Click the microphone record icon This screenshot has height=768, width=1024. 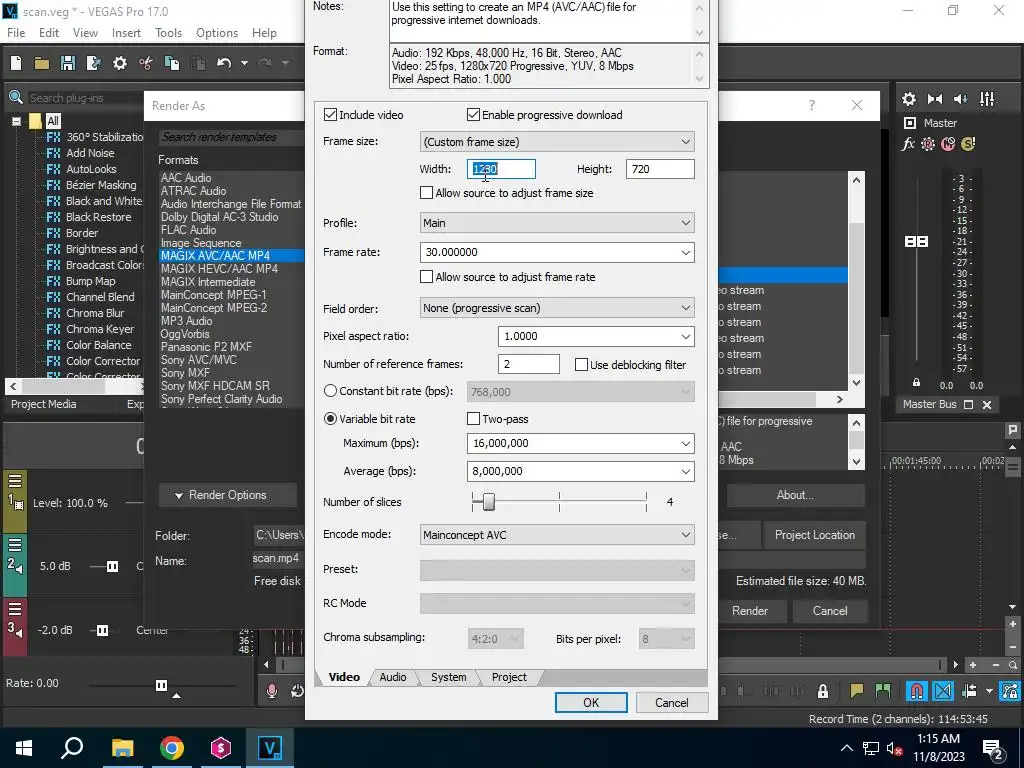click(x=272, y=691)
